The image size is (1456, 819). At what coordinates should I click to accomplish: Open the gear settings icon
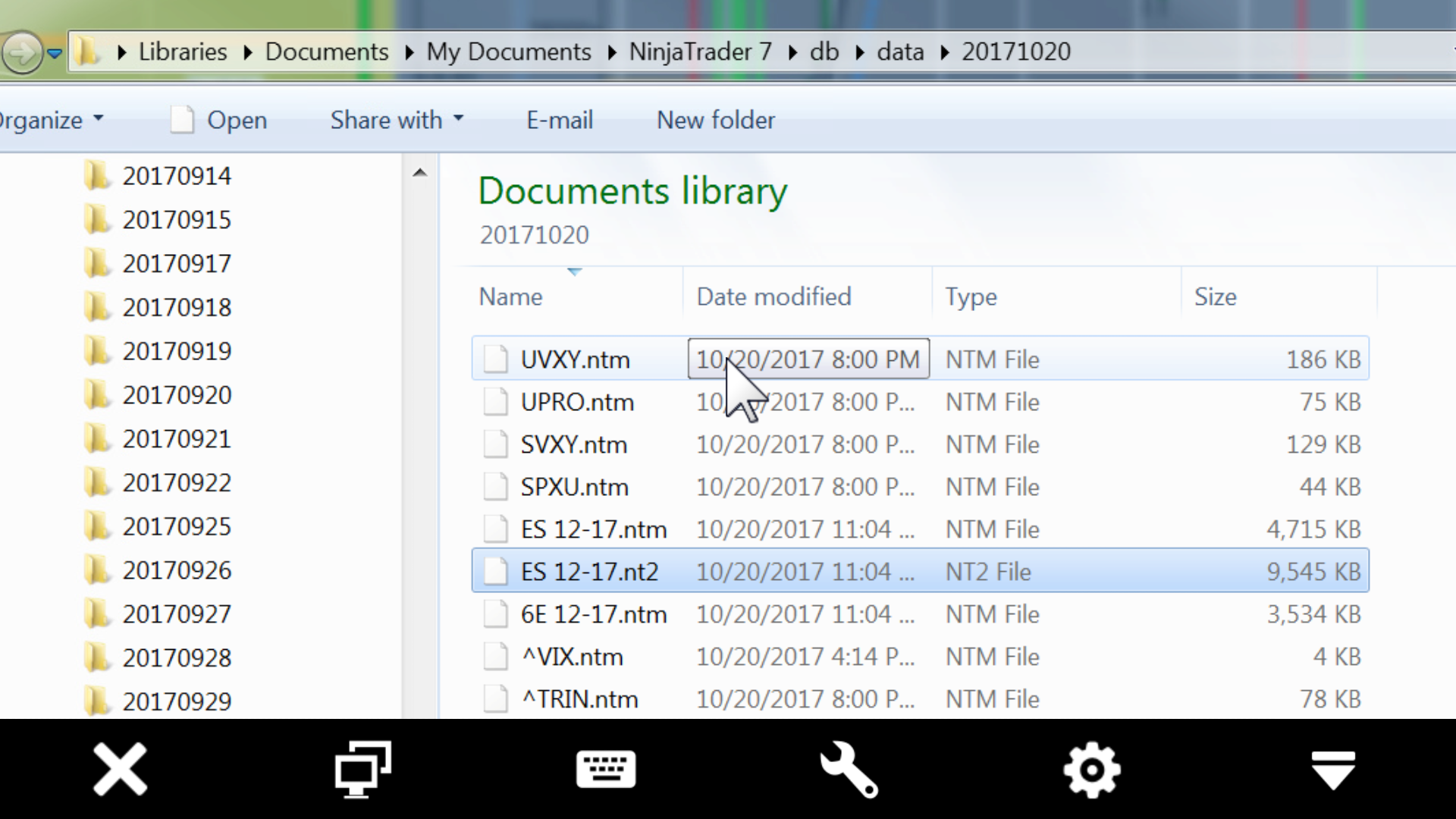[1091, 770]
